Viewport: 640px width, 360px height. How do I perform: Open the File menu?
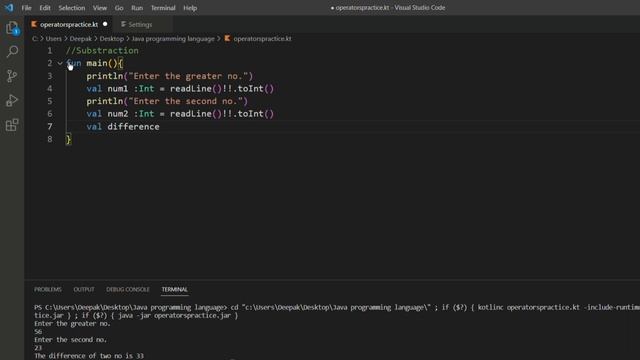[x=27, y=8]
